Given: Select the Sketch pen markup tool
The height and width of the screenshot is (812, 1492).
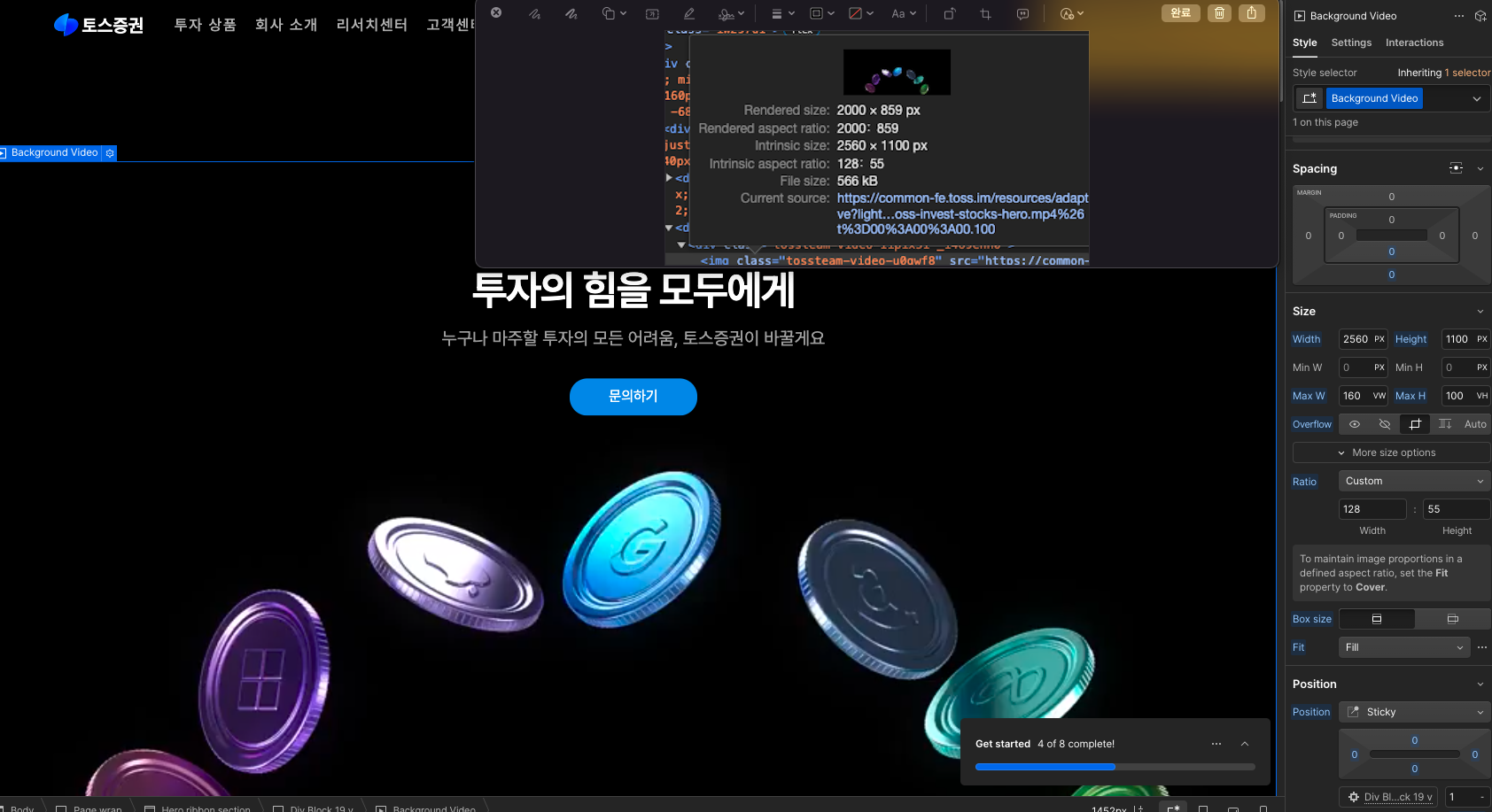Looking at the screenshot, I should (534, 13).
